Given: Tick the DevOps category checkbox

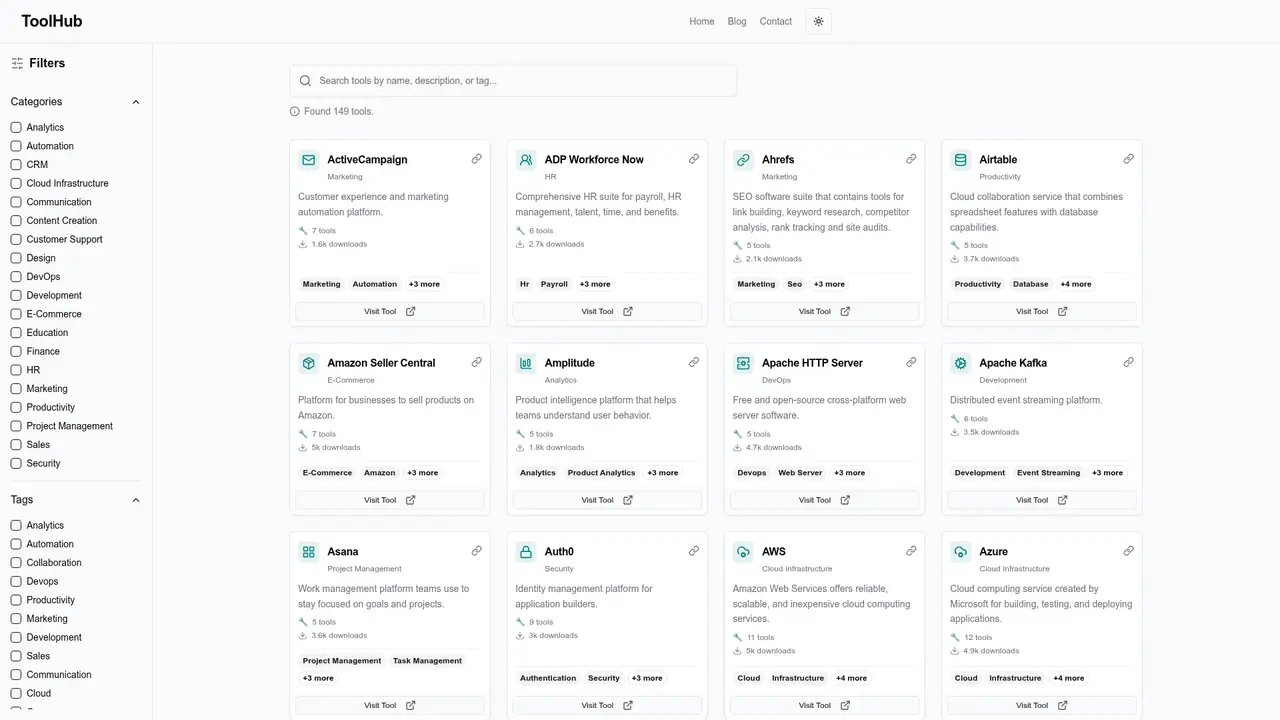Looking at the screenshot, I should [16, 277].
